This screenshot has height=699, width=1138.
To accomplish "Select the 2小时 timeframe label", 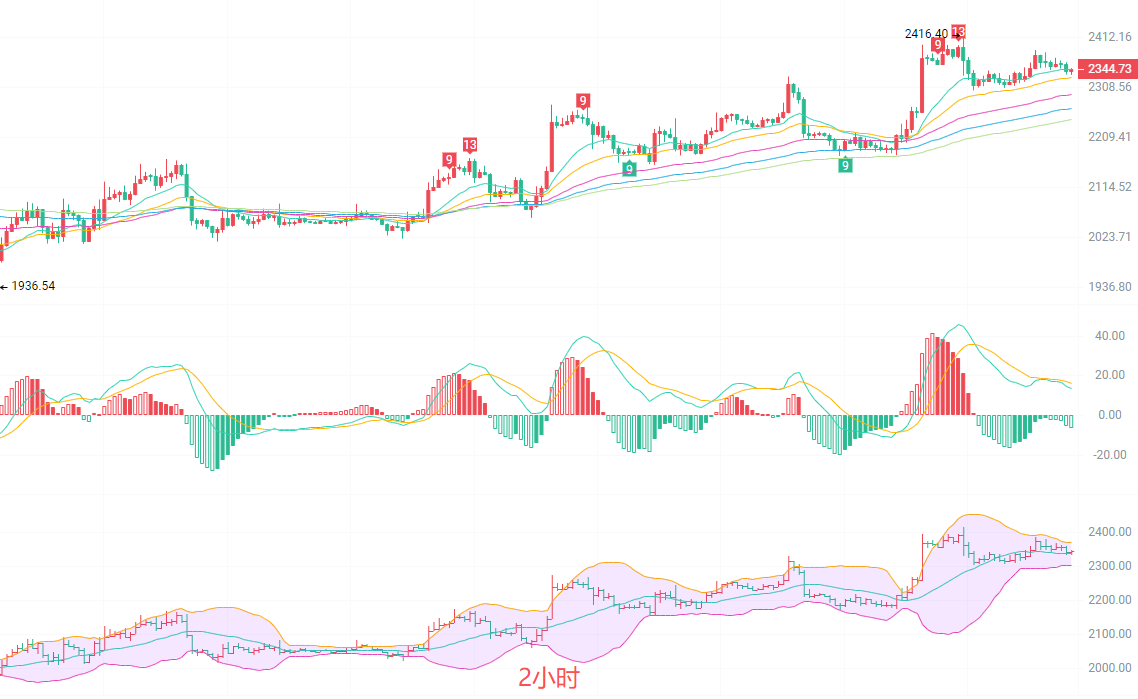I will (x=548, y=678).
